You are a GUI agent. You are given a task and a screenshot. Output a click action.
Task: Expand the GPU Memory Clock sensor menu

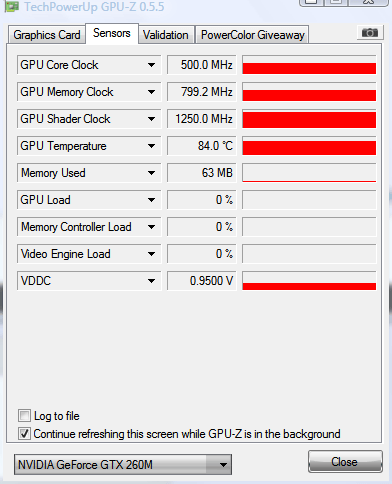point(151,92)
